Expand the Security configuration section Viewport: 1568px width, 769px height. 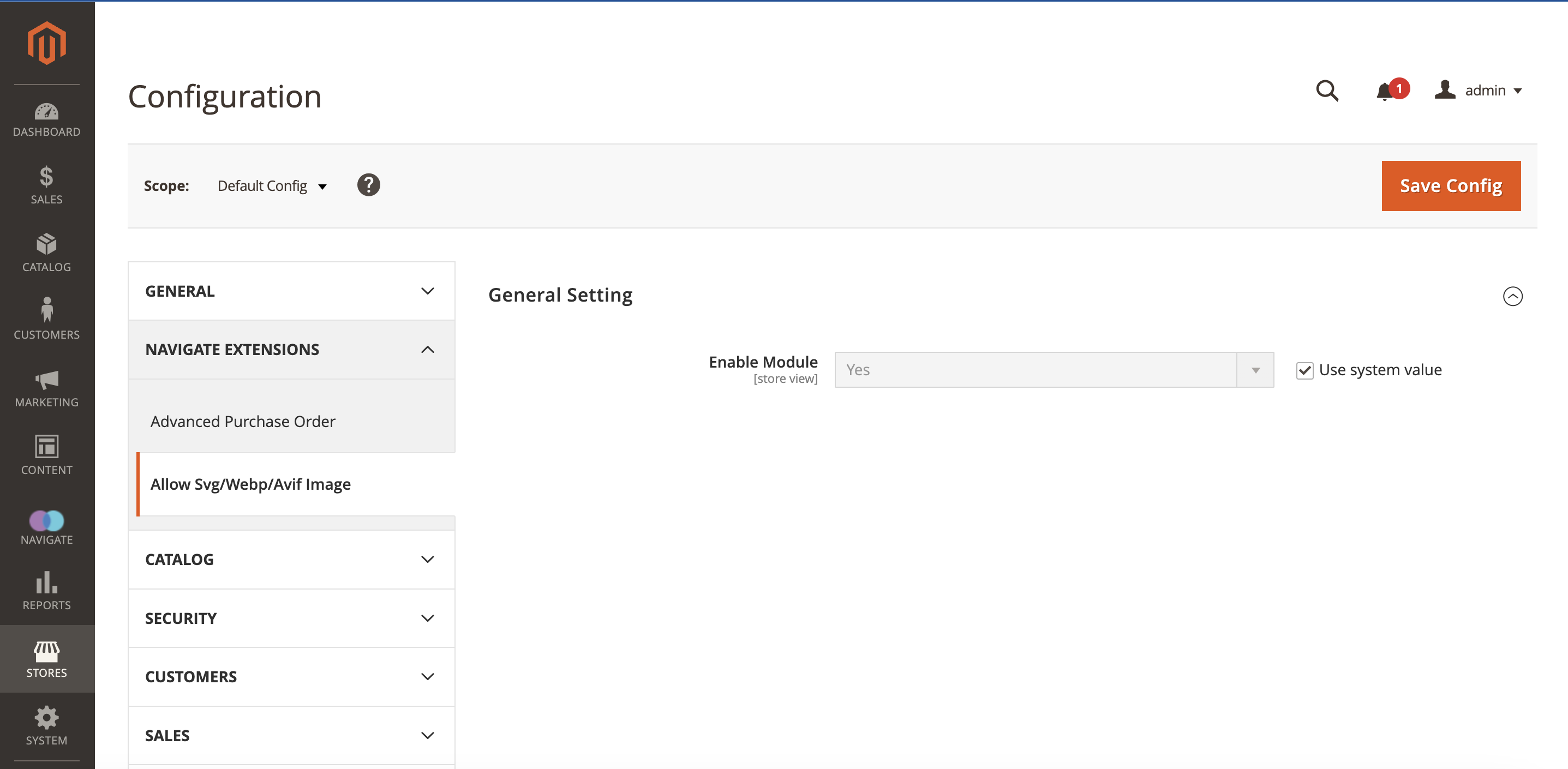(291, 618)
